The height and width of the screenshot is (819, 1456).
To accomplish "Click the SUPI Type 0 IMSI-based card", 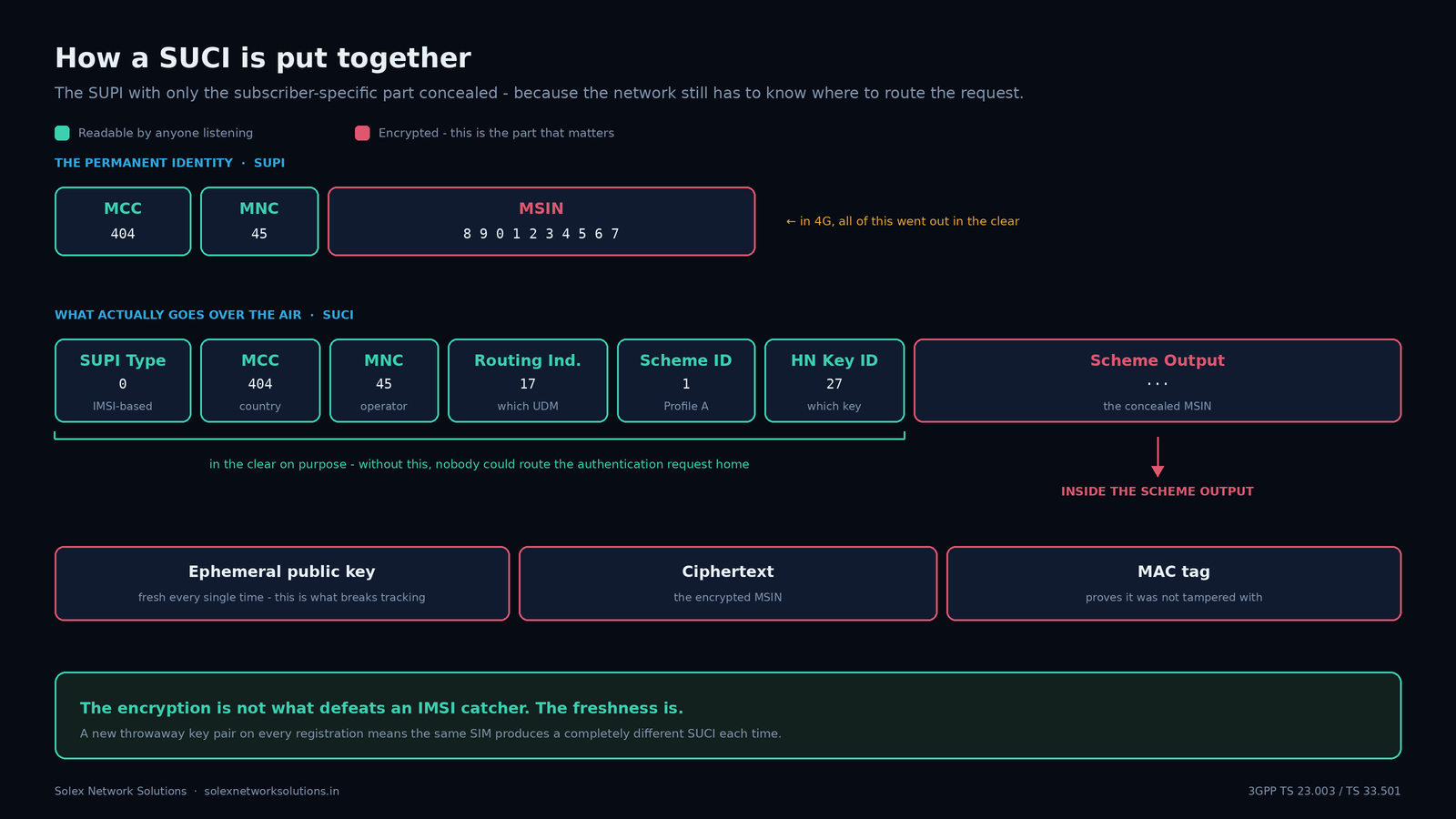I will pos(123,380).
